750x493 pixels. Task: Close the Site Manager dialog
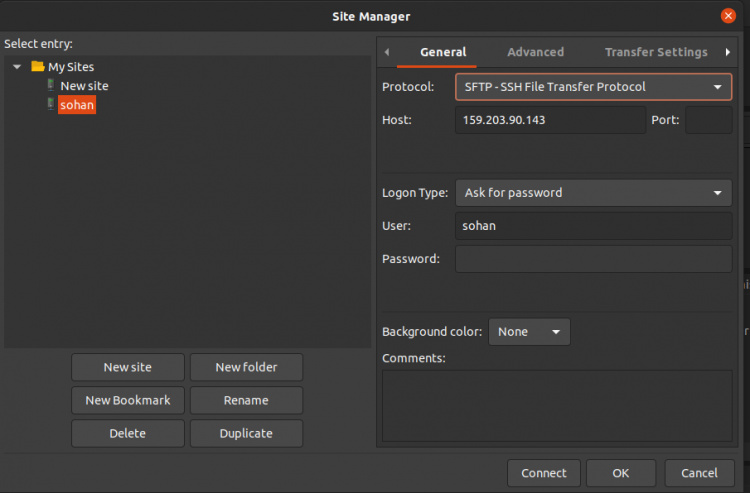728,16
